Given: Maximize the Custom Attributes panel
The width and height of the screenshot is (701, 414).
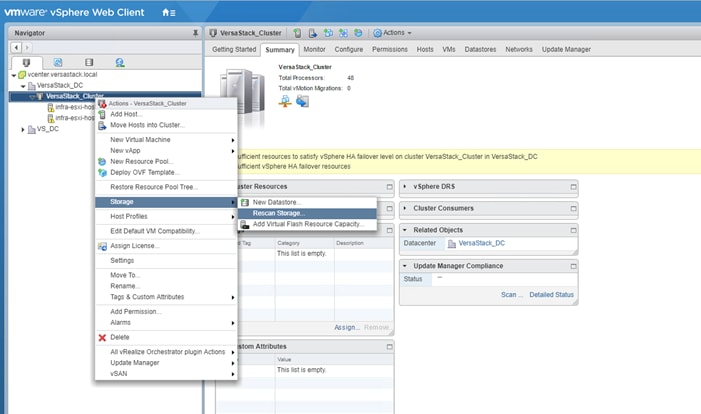Looking at the screenshot, I should pos(389,347).
